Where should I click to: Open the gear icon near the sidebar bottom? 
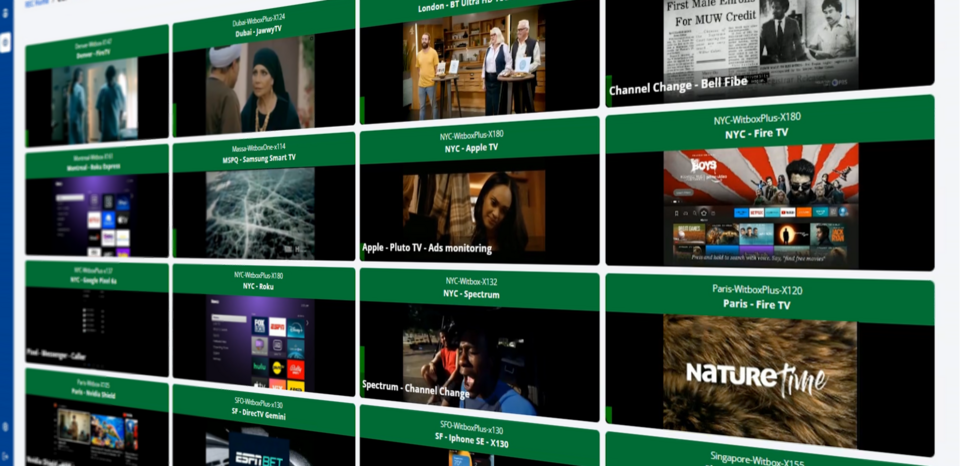[x=5, y=426]
